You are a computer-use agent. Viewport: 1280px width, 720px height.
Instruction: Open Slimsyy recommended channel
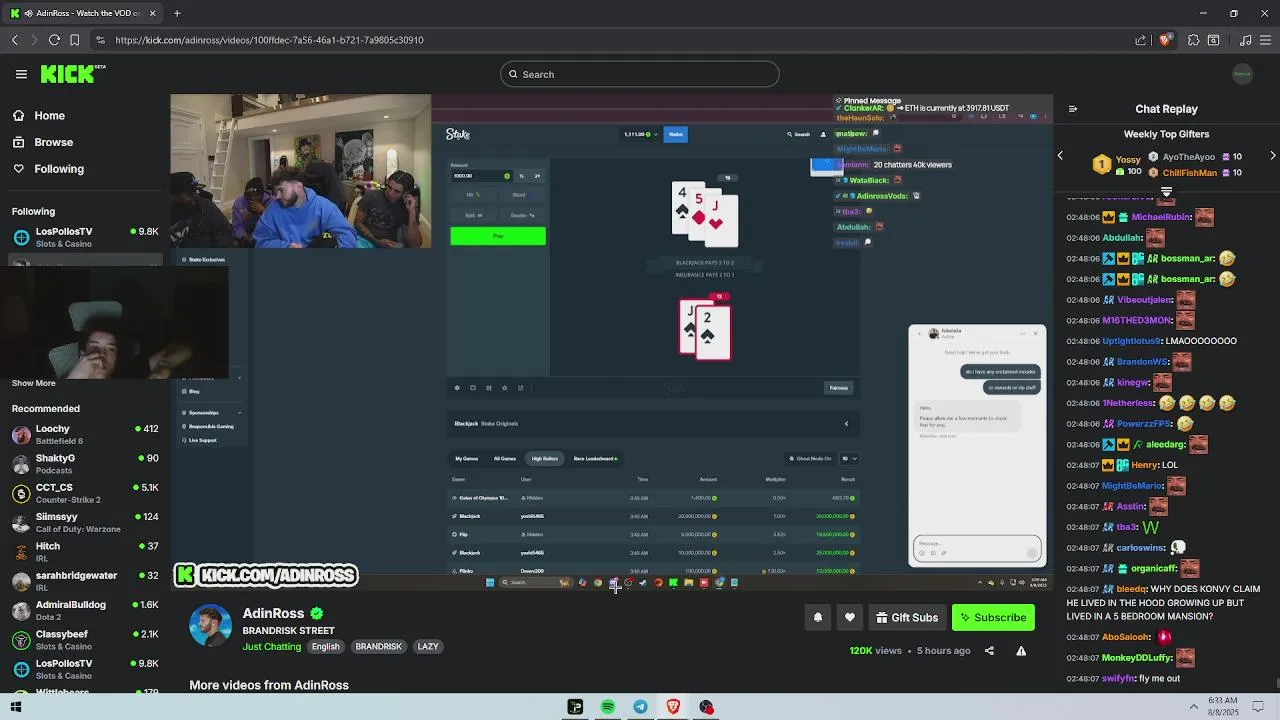point(85,522)
